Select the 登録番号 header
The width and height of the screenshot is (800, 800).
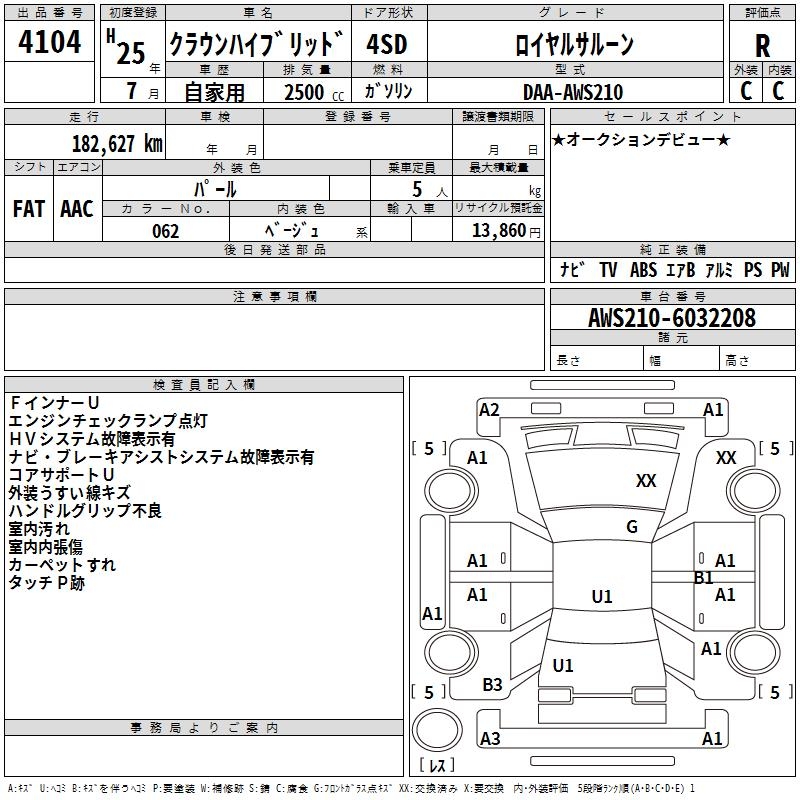[x=358, y=116]
